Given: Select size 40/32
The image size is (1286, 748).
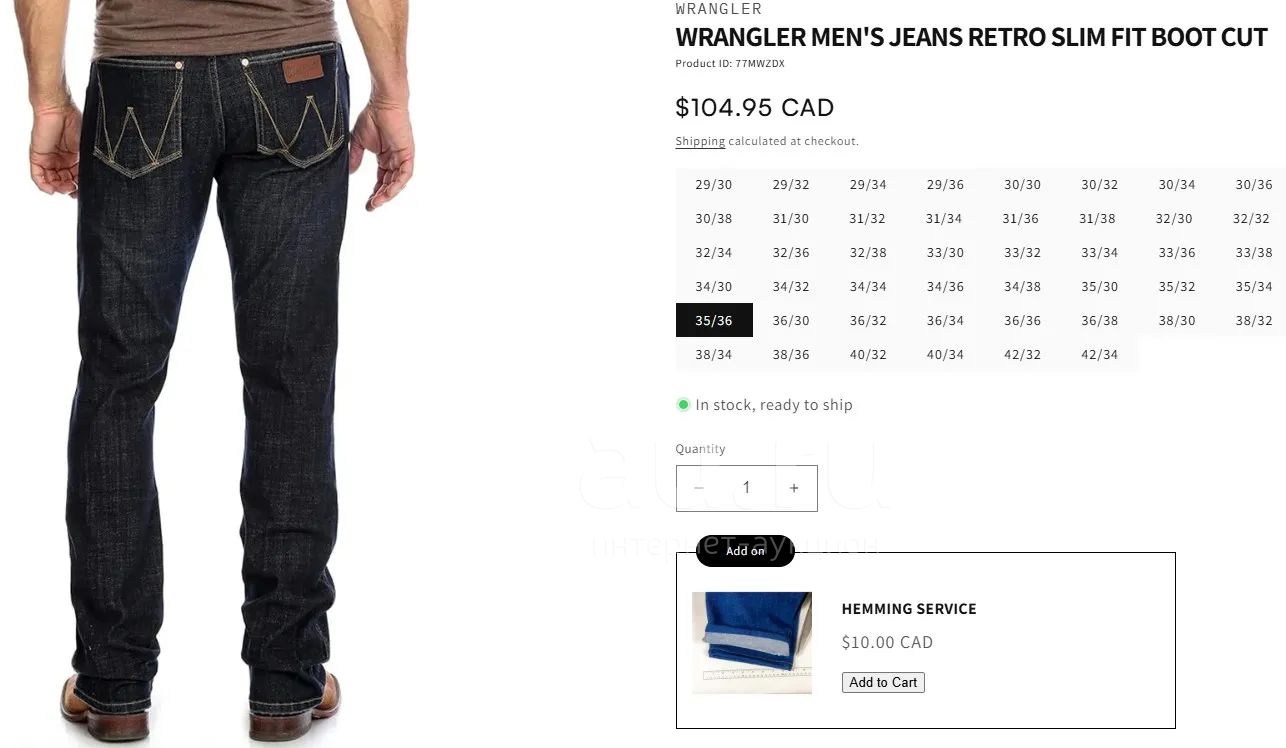Looking at the screenshot, I should 868,355.
